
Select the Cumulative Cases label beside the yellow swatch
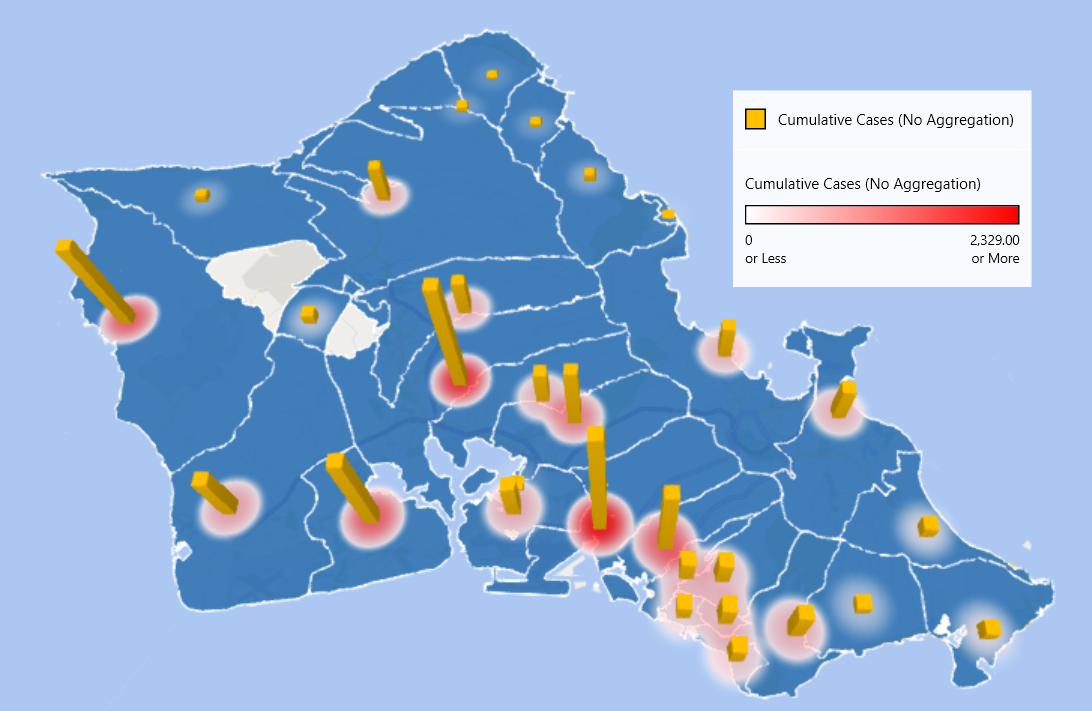point(896,120)
